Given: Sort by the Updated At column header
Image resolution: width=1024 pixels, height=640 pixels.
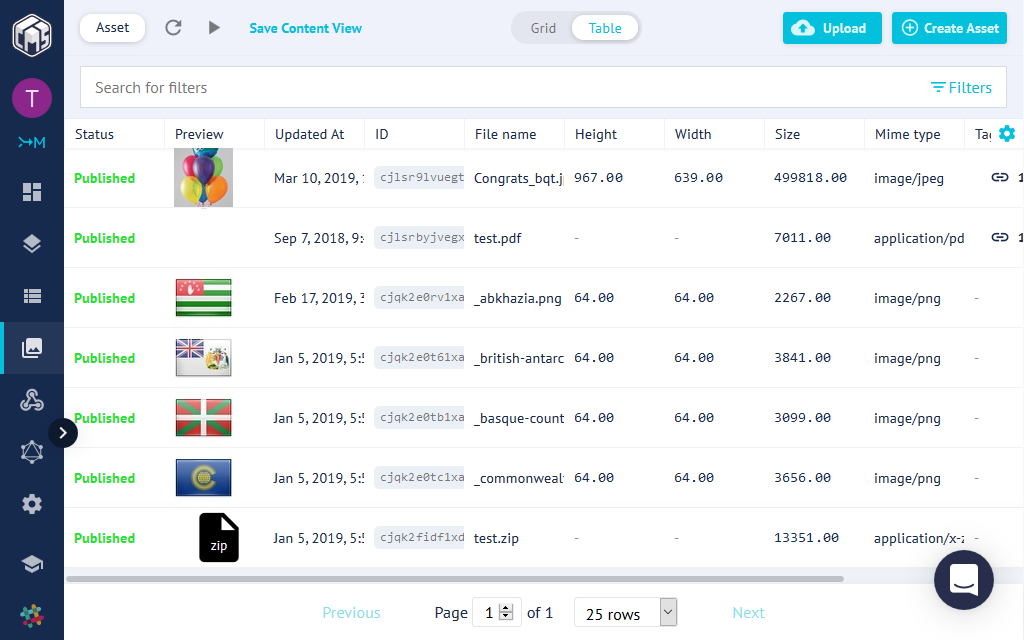Looking at the screenshot, I should [x=310, y=134].
